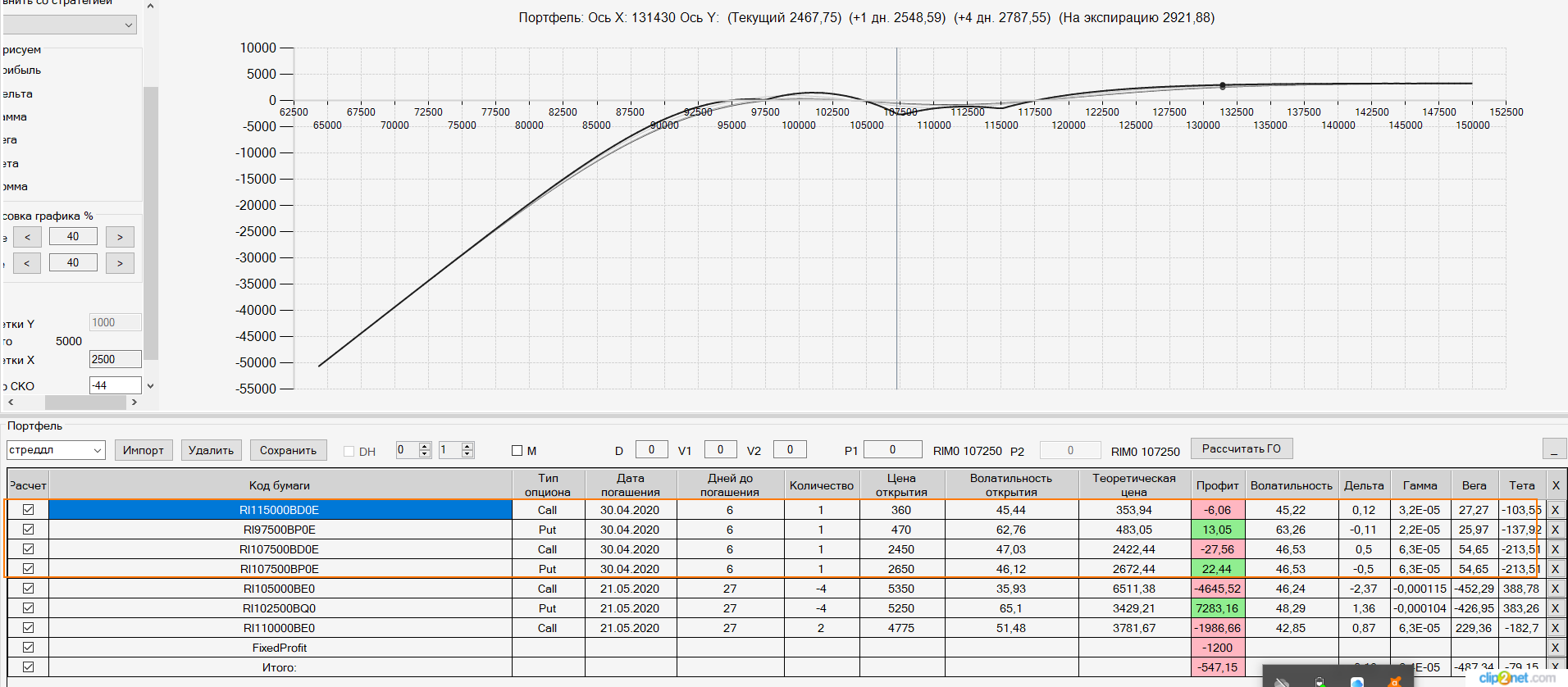Collapse the portfolio panel with the underscore button
The width and height of the screenshot is (1568, 687).
click(1554, 449)
